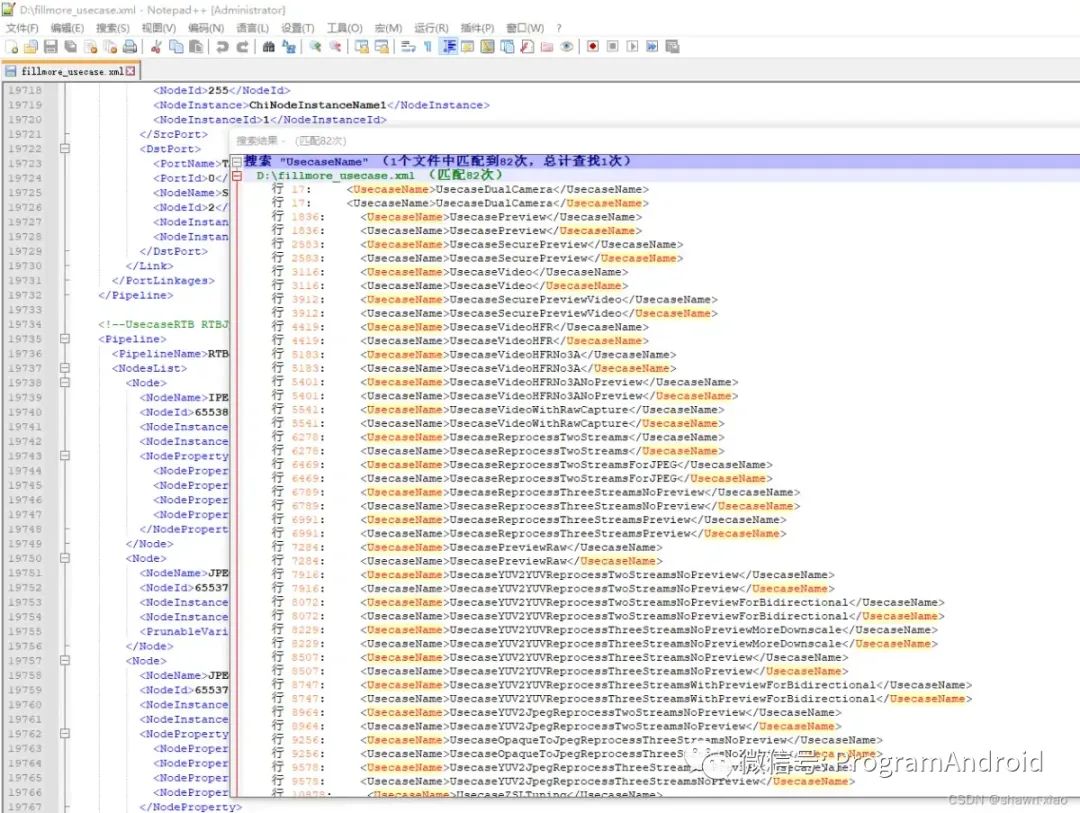
Task: Save the recorded macro toolbar icon
Action: pos(672,47)
